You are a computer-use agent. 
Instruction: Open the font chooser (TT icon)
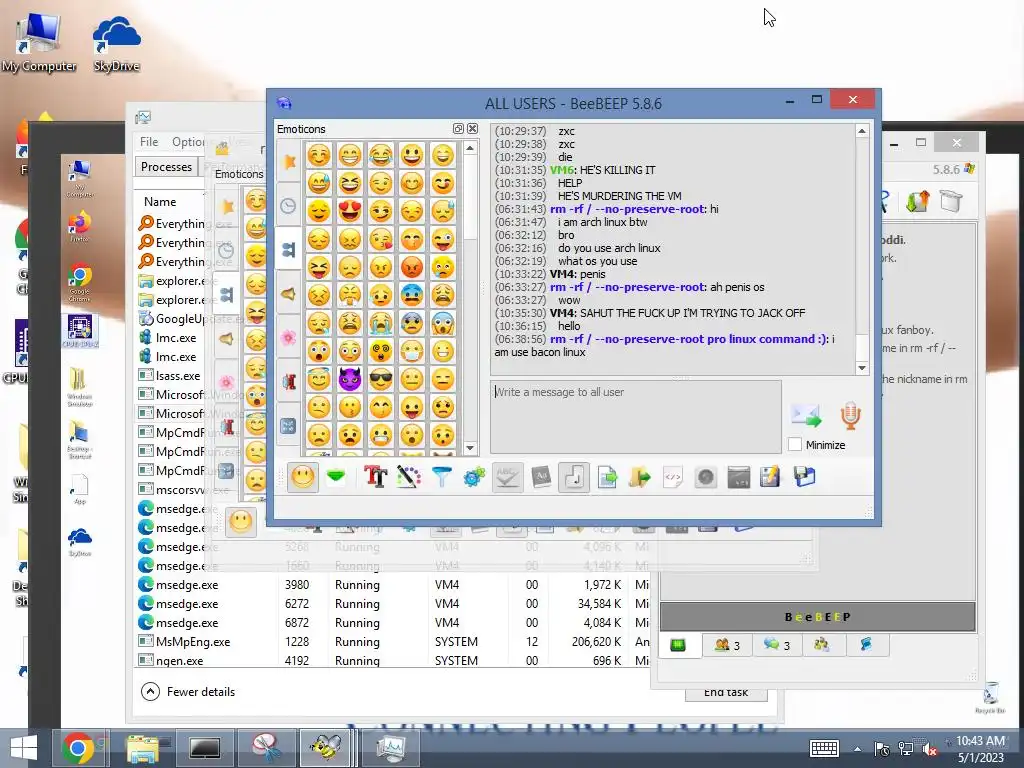pyautogui.click(x=376, y=477)
